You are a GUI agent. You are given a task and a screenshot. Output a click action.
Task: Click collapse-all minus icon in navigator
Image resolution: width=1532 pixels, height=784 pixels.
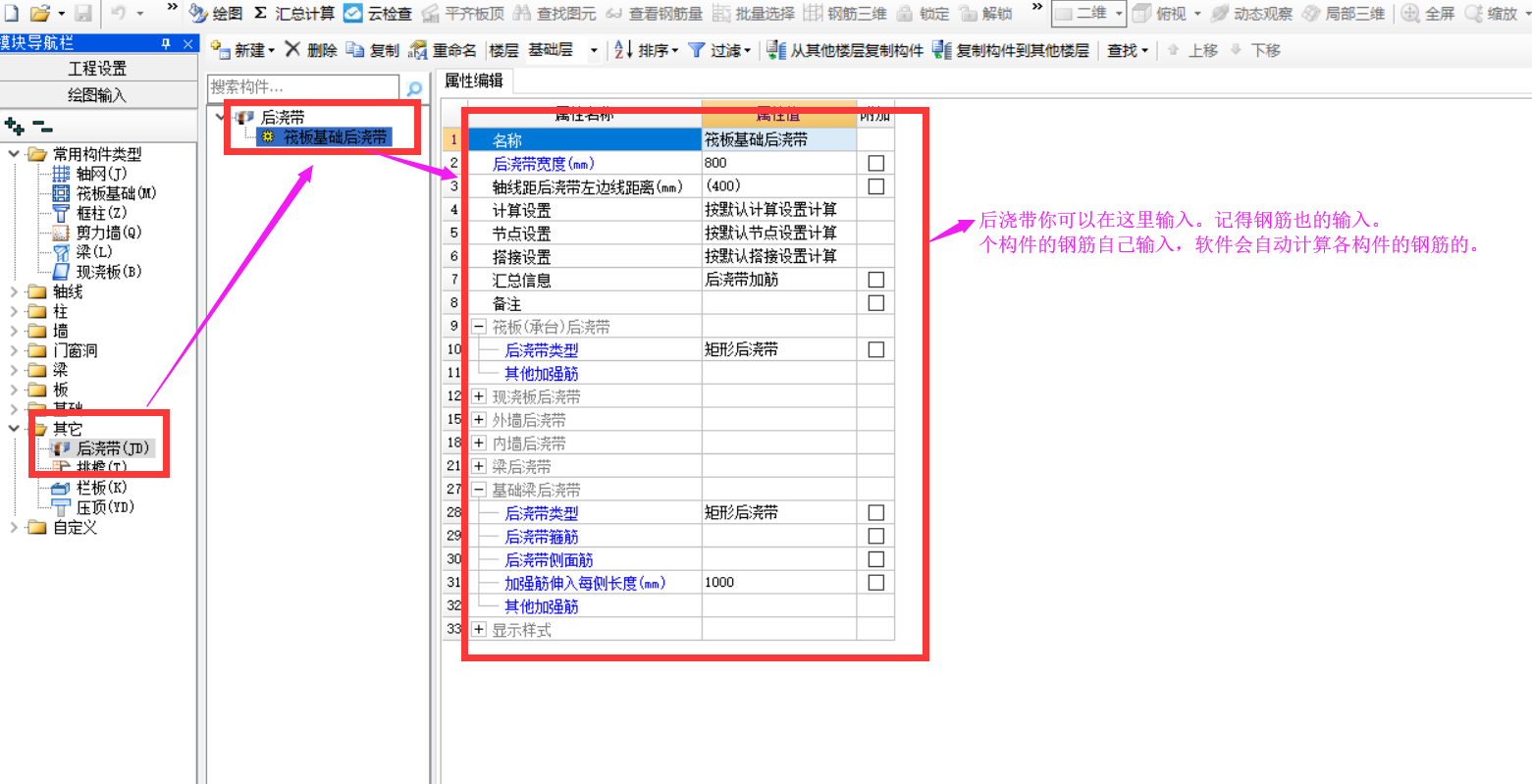42,126
